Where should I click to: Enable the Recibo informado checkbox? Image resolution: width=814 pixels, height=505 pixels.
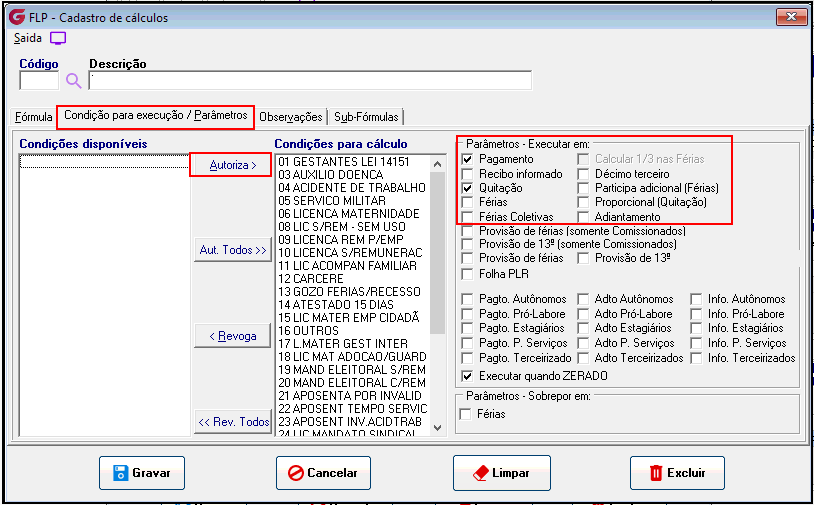tap(468, 174)
